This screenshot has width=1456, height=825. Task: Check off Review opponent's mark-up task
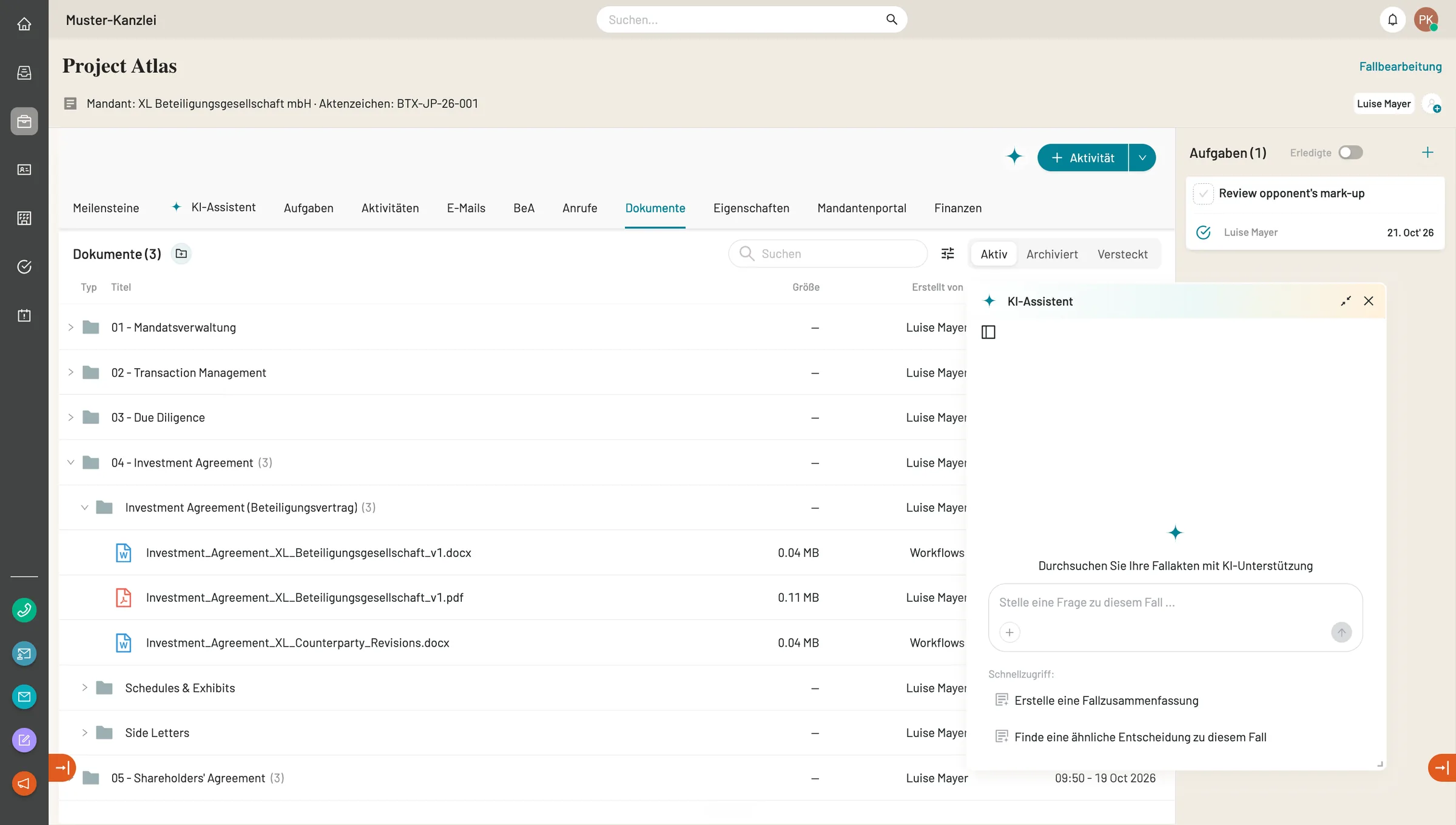(x=1204, y=194)
